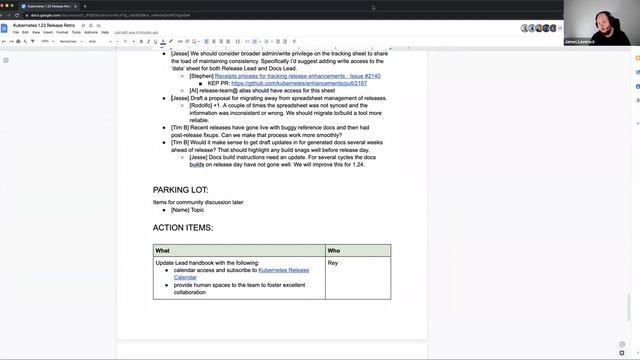
Task: Set left text alignment
Action: [x=206, y=42]
